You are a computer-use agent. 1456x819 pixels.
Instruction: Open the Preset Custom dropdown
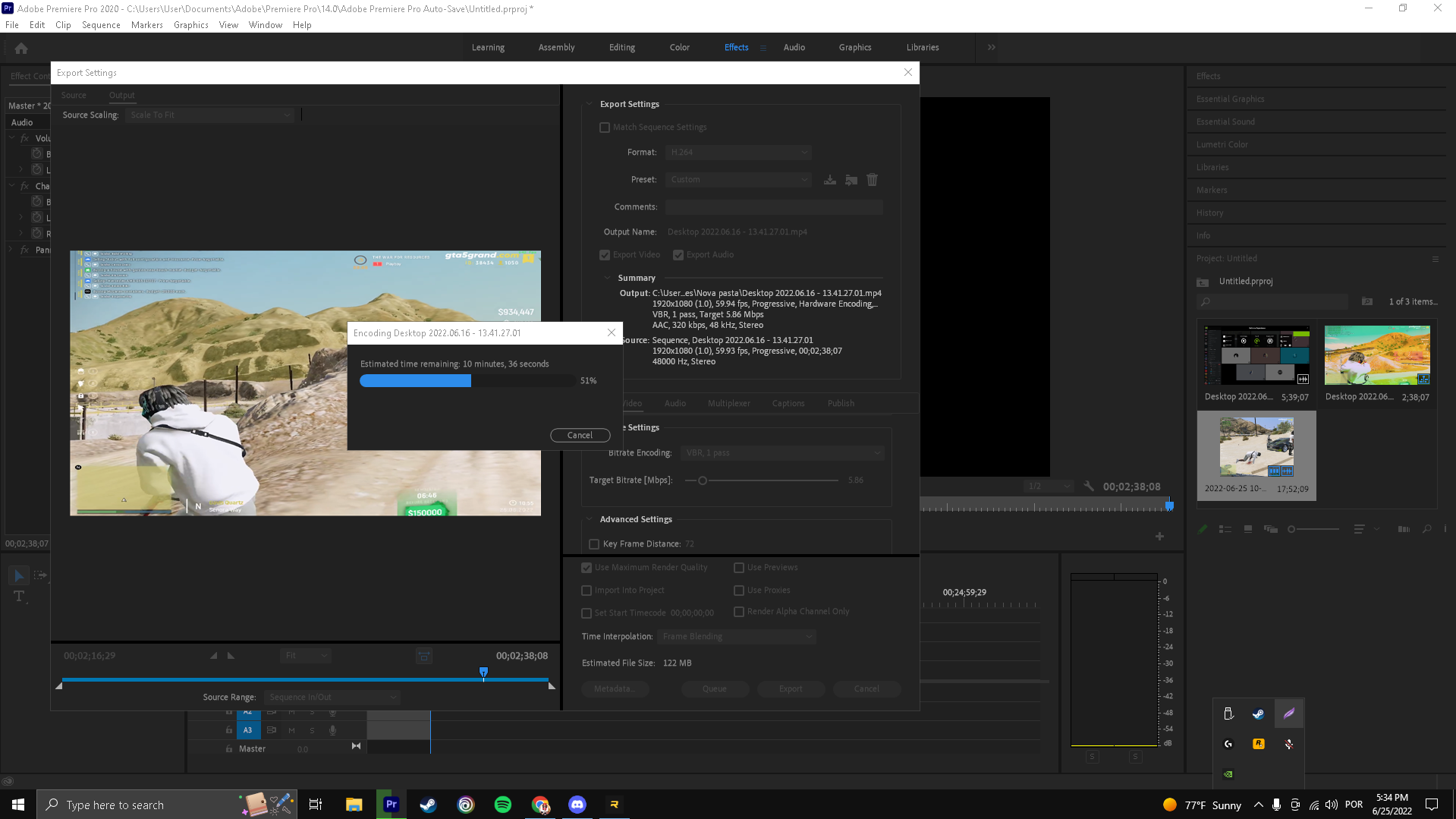738,180
